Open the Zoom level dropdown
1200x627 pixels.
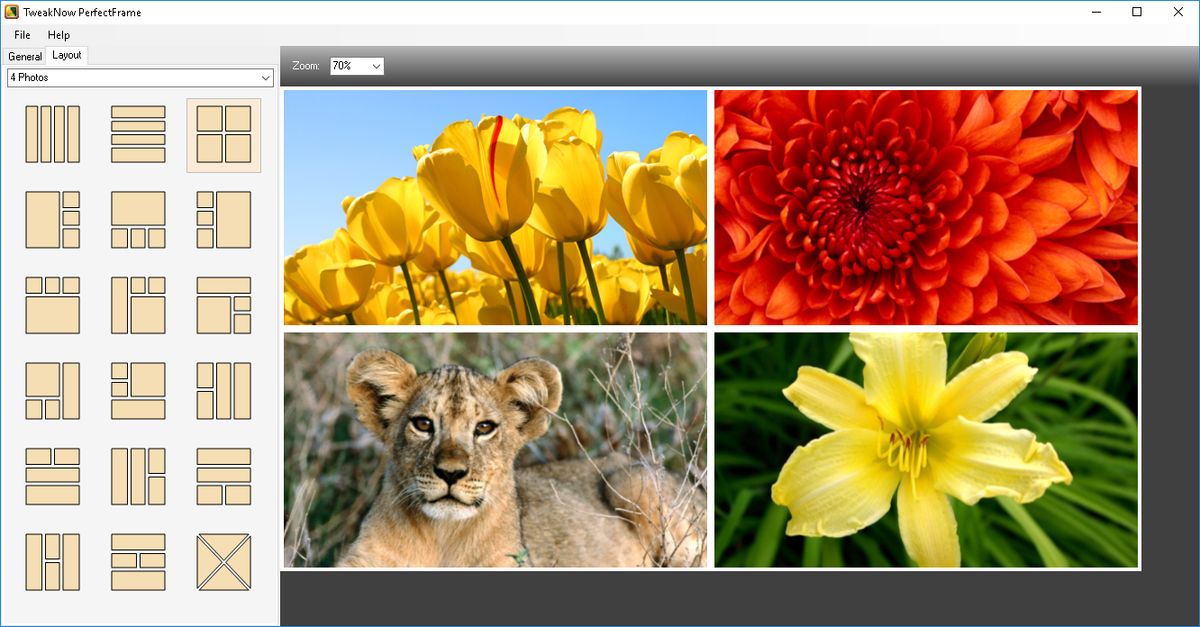point(356,65)
